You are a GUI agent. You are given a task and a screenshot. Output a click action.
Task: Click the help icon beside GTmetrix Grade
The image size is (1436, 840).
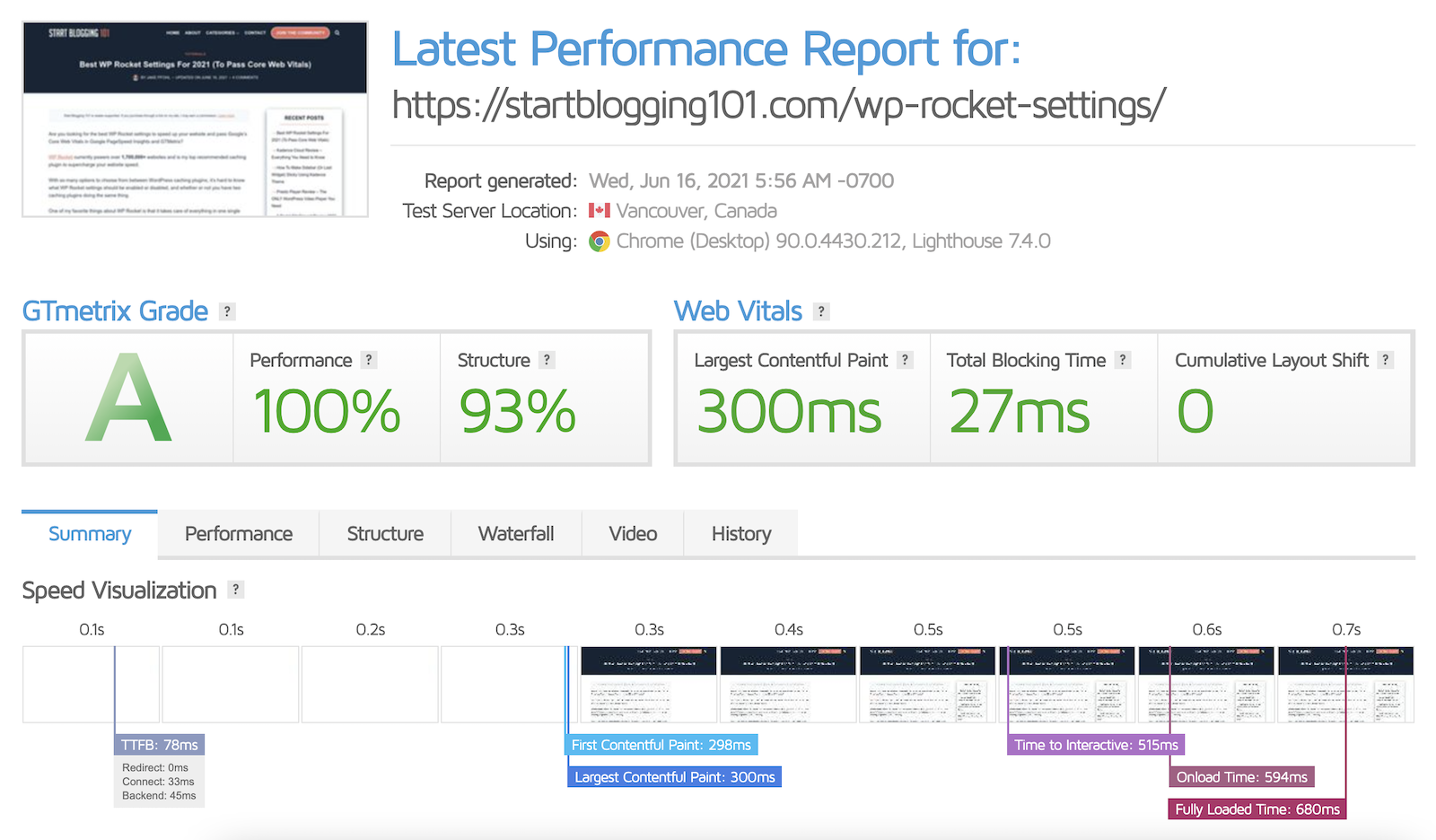tap(228, 311)
